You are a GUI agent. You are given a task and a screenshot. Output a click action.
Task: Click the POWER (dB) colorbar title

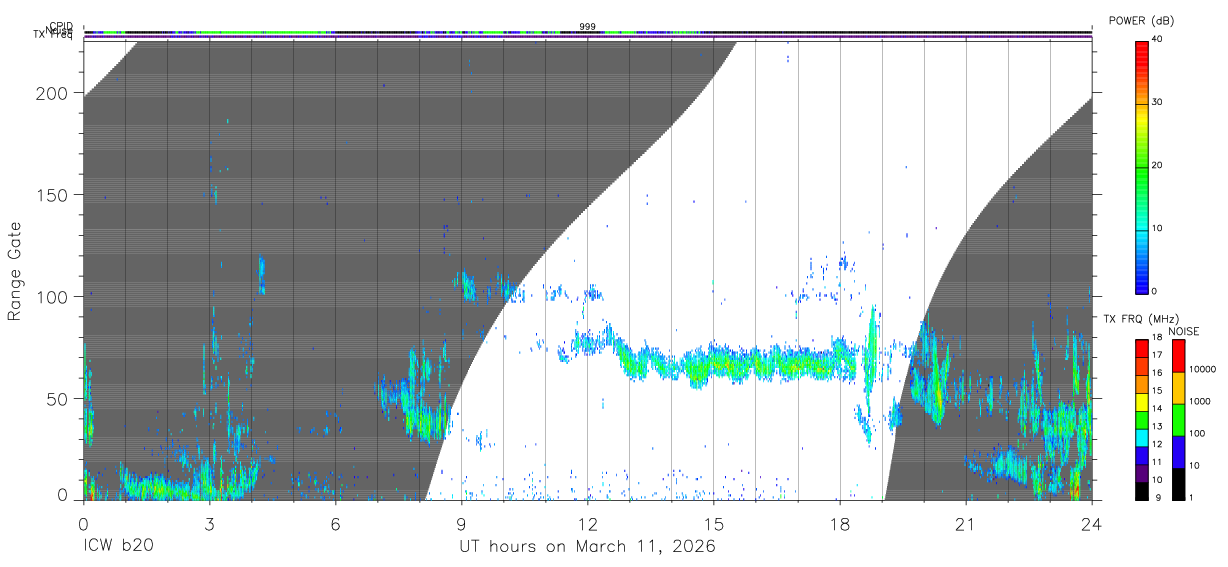(x=1142, y=20)
